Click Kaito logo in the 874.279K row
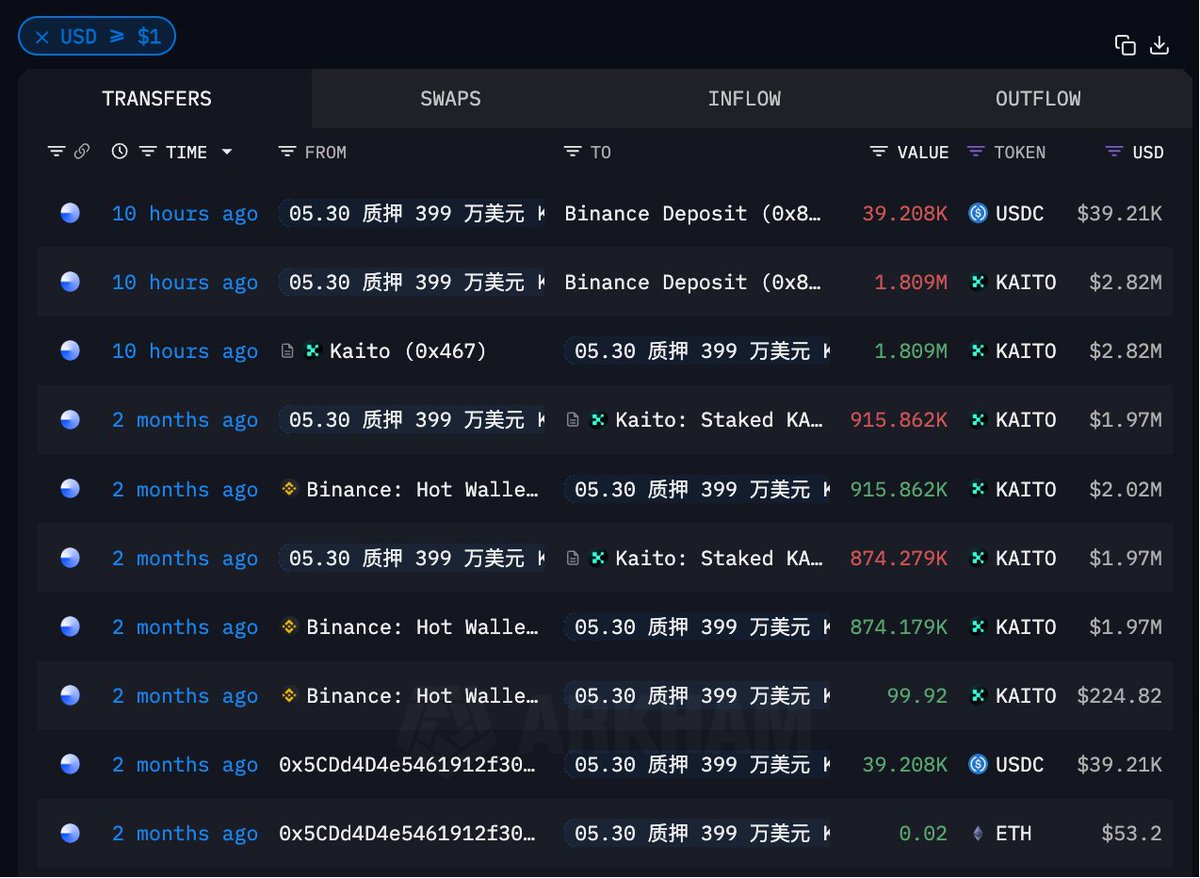This screenshot has width=1200, height=878. (599, 558)
